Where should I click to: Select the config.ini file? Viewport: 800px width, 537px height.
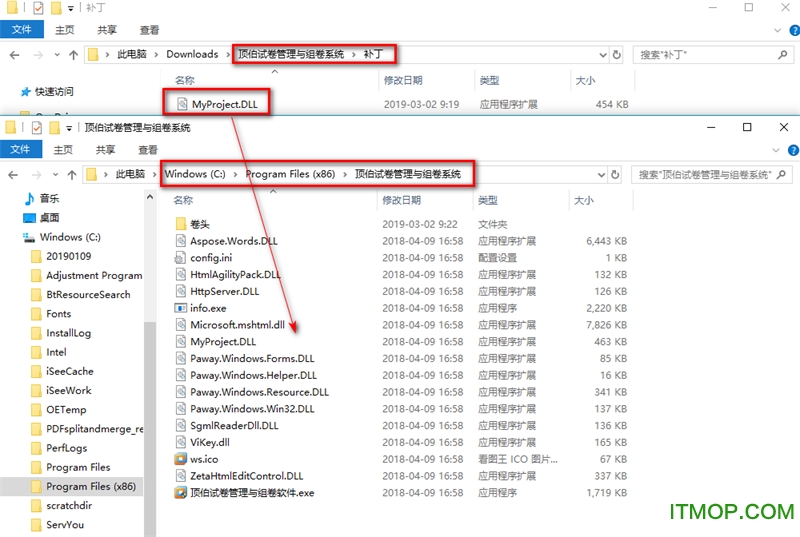(x=210, y=257)
